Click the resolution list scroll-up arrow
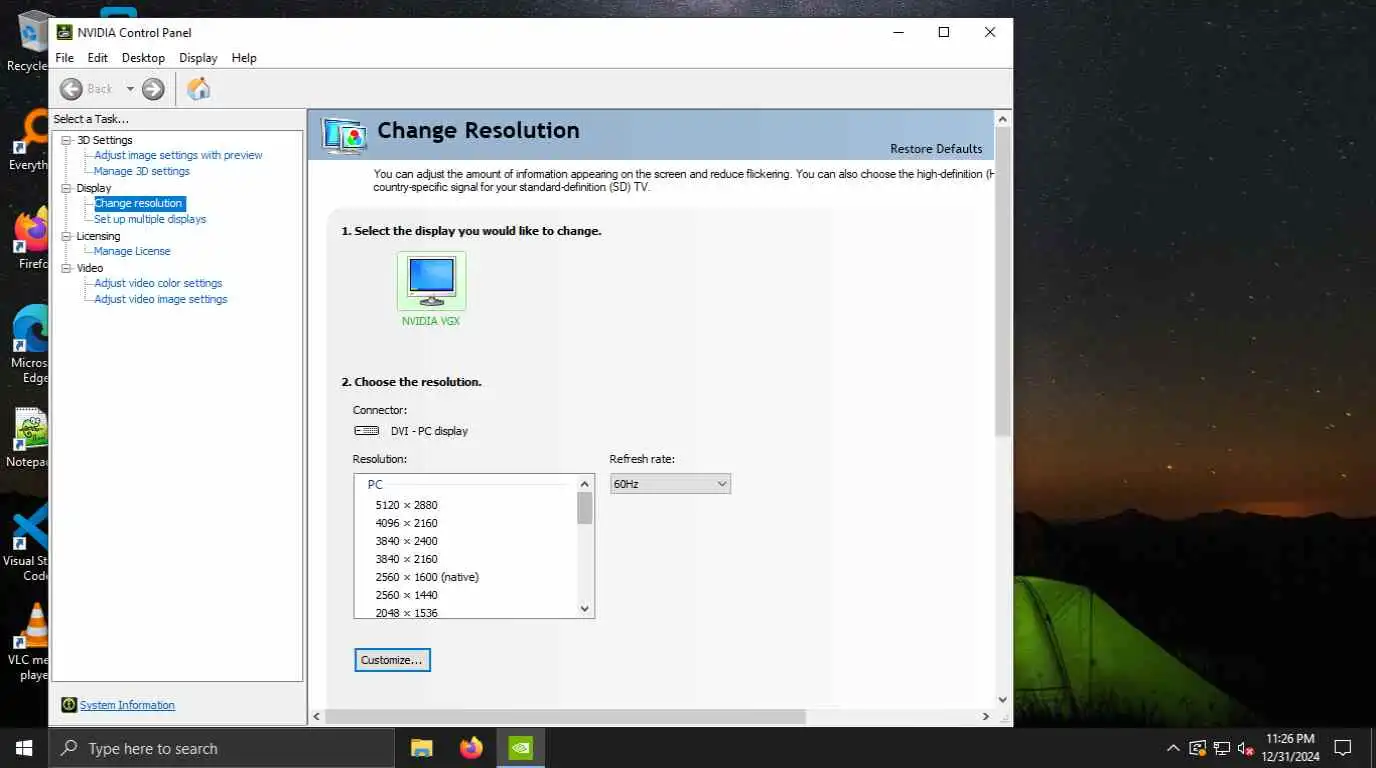 pos(585,484)
